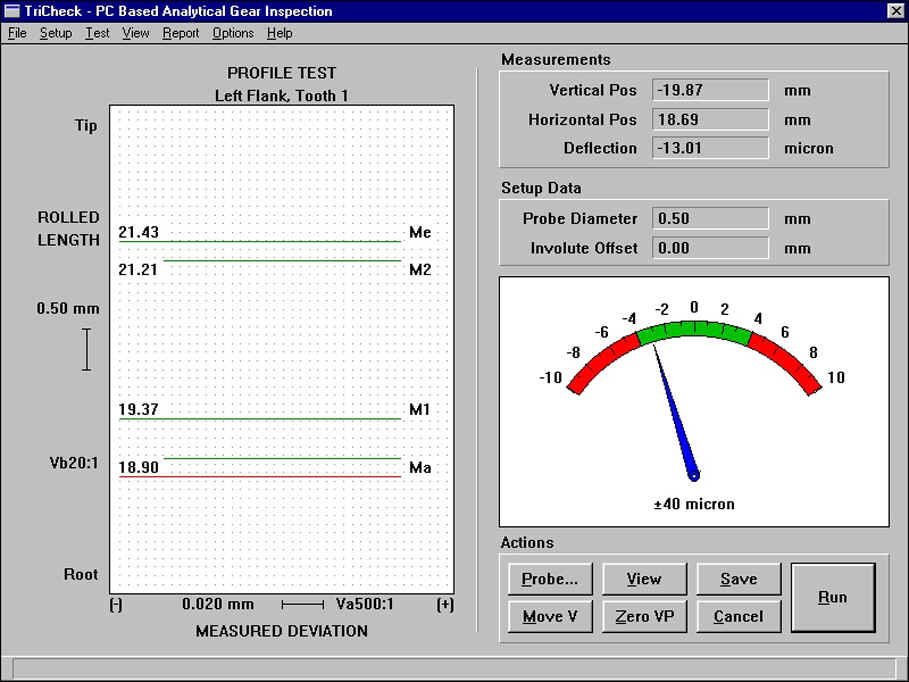Click the Ma marker label

420,467
